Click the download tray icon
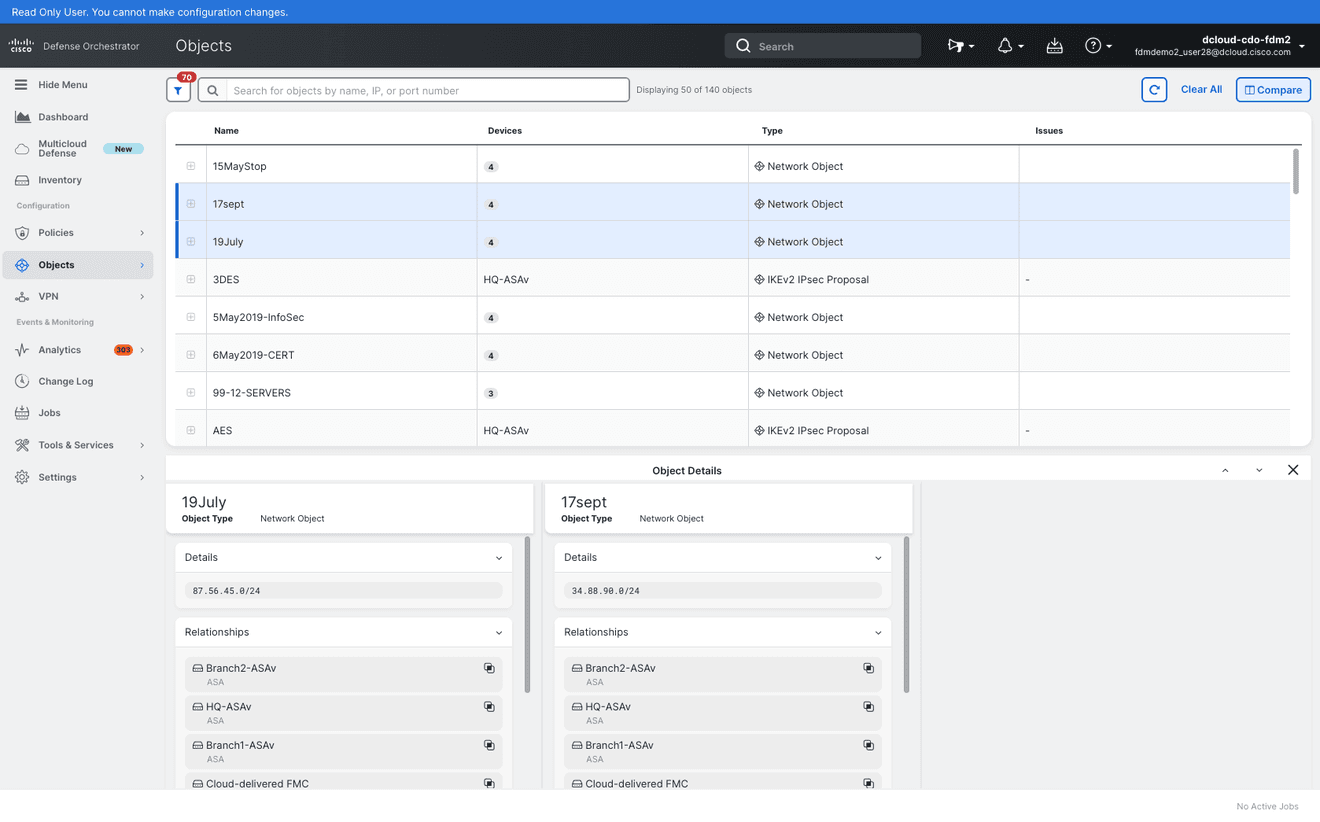The height and width of the screenshot is (822, 1320). 1055,46
